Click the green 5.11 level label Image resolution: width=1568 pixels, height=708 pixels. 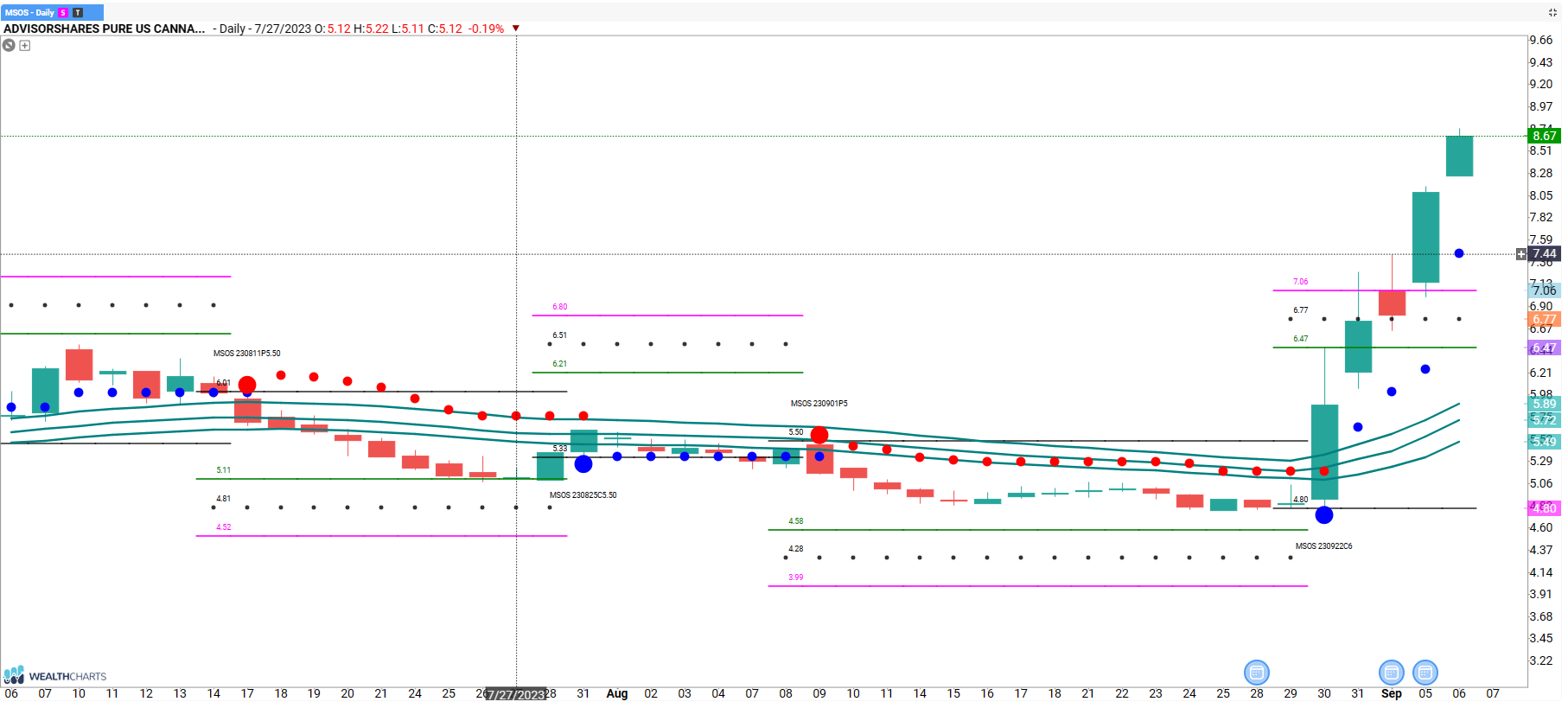coord(224,470)
